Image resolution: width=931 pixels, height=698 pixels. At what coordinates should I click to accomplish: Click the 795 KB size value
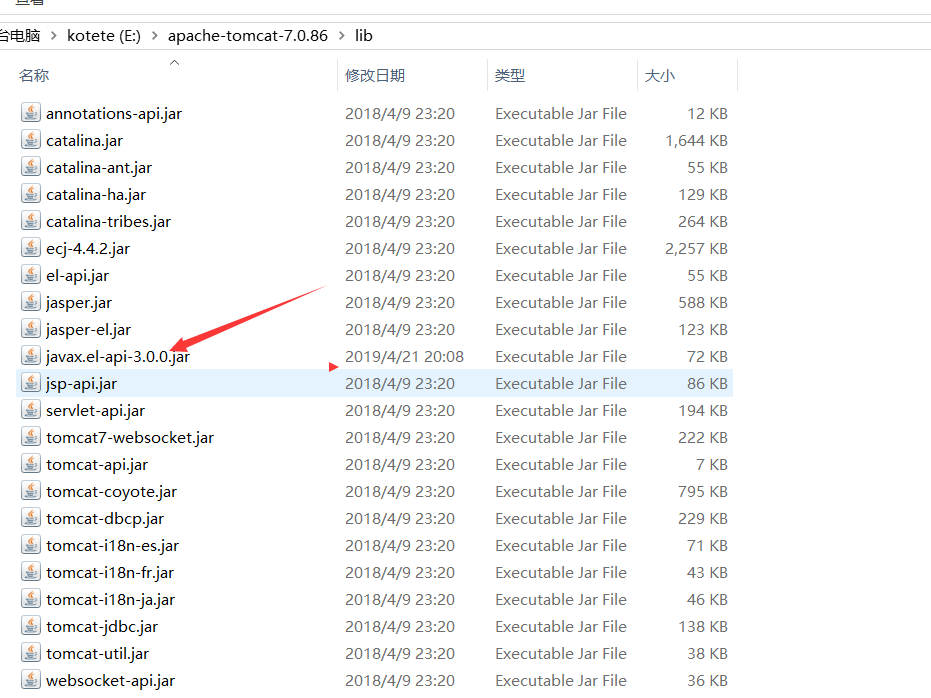point(702,491)
